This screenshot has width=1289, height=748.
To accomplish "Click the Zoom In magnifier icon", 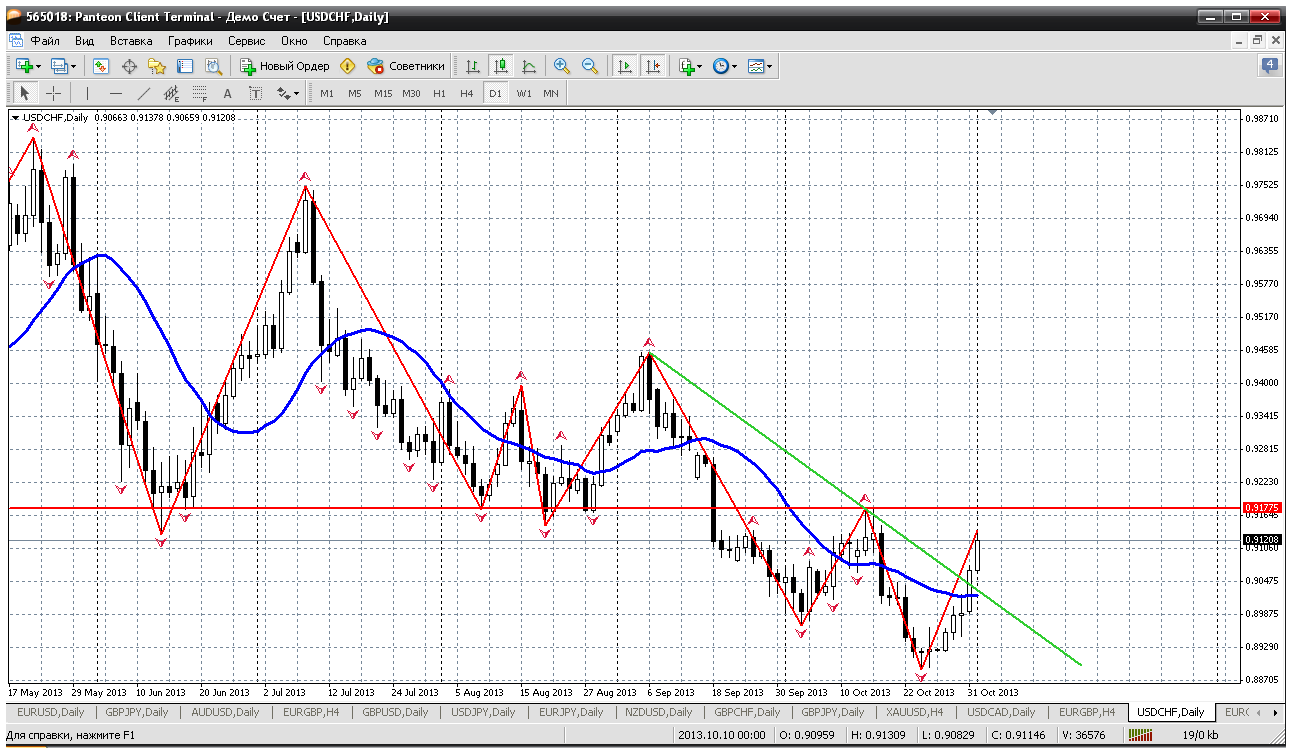I will (x=562, y=66).
